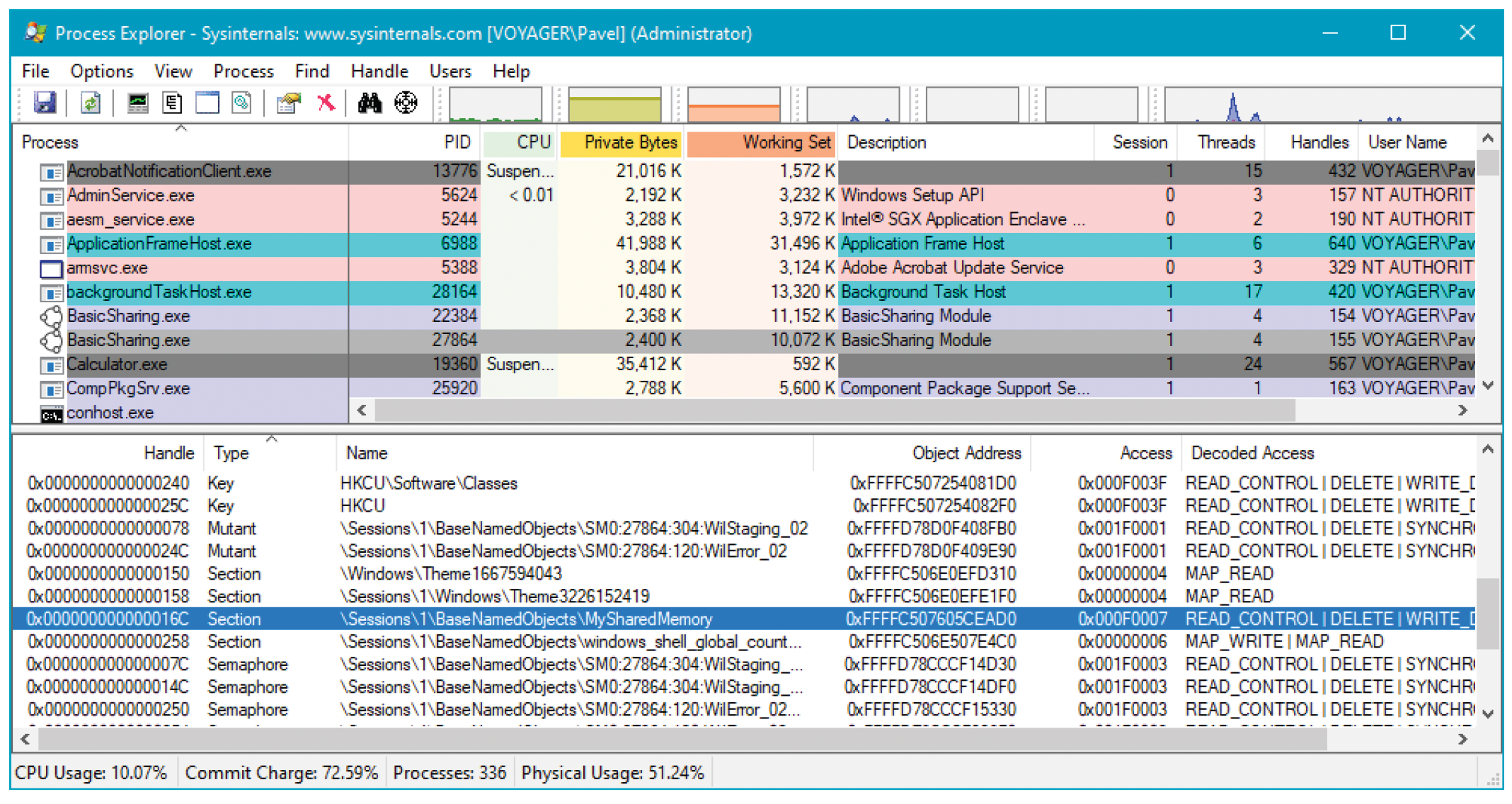Select the HKCU\Software\Classes key handle
1512x804 pixels.
click(x=744, y=484)
